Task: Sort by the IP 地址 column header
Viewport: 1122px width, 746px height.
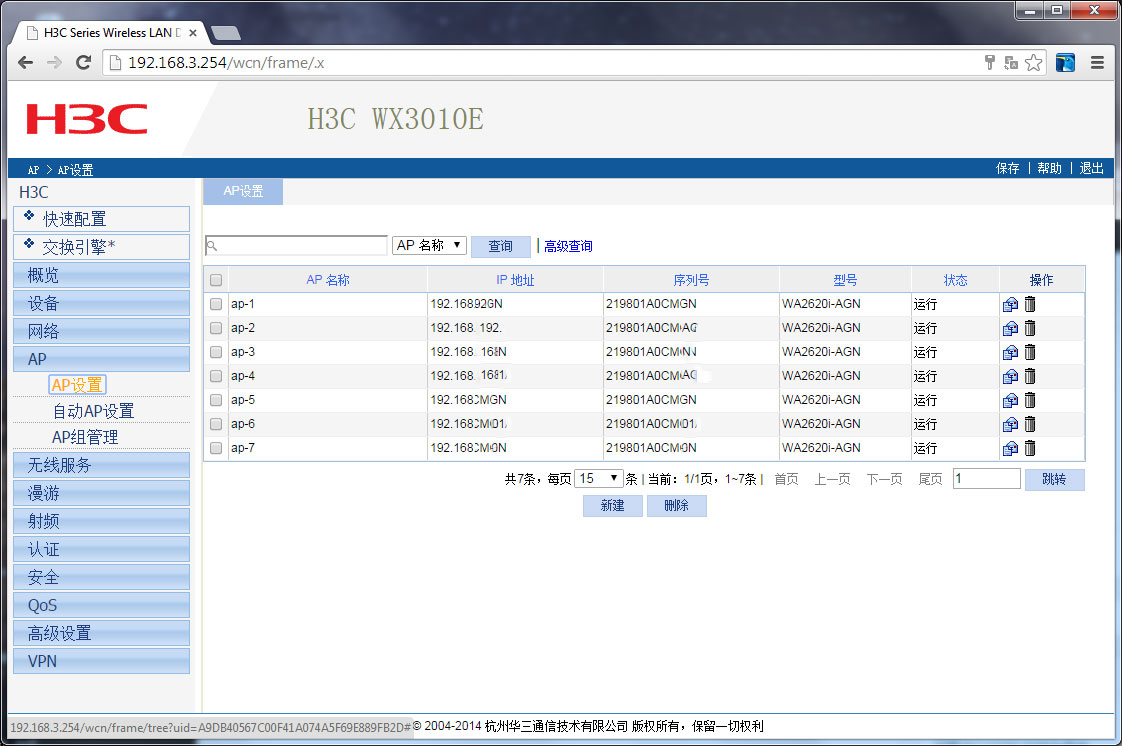Action: point(515,280)
